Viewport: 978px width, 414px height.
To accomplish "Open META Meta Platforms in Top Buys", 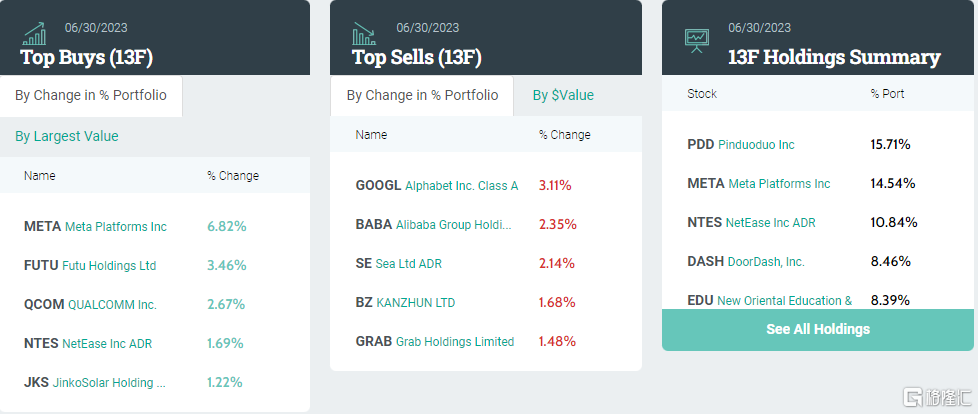I will 95,227.
